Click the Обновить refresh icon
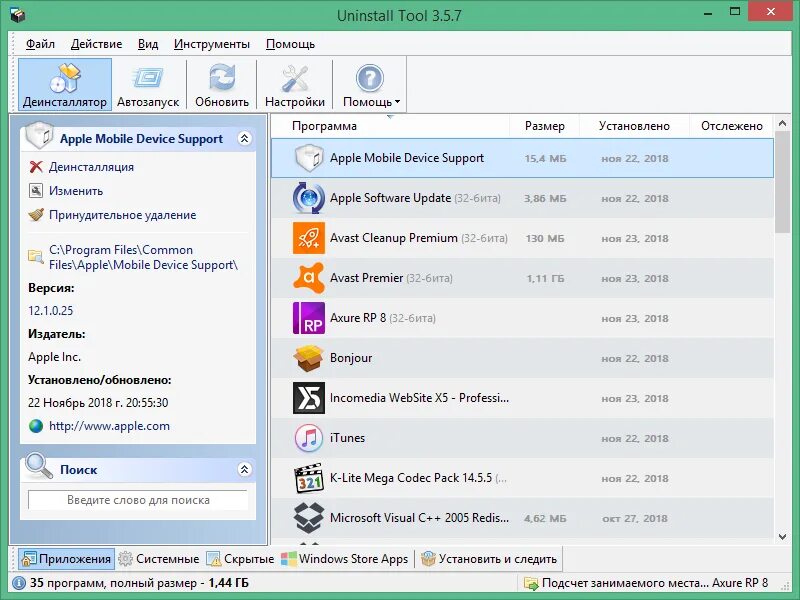Image resolution: width=800 pixels, height=600 pixels. tap(222, 78)
